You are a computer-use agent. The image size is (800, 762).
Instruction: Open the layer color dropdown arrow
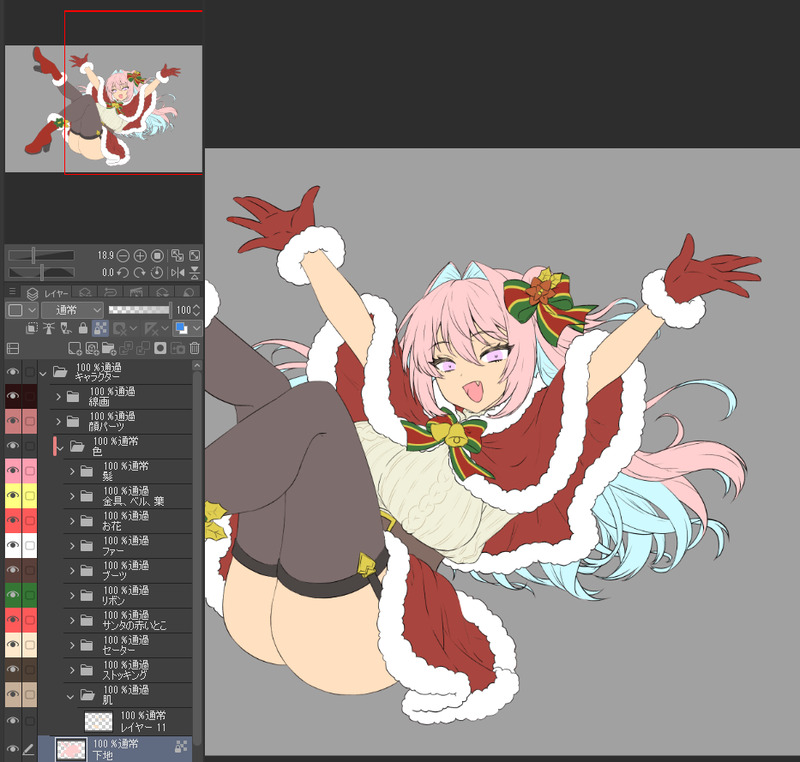(196, 328)
